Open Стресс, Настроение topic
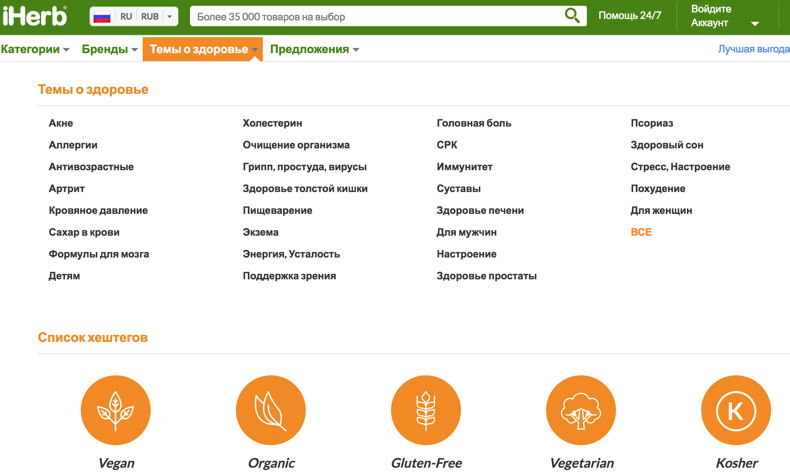Image resolution: width=790 pixels, height=475 pixels. coord(680,167)
